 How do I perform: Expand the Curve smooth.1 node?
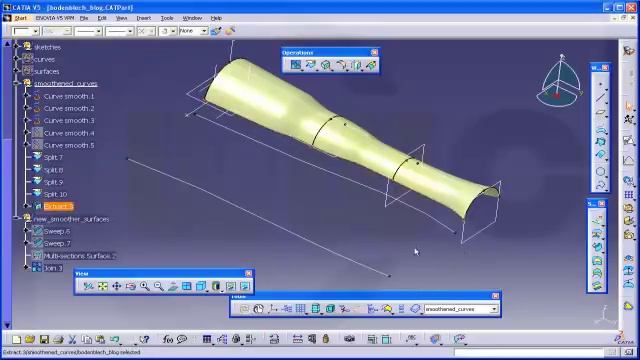point(27,96)
